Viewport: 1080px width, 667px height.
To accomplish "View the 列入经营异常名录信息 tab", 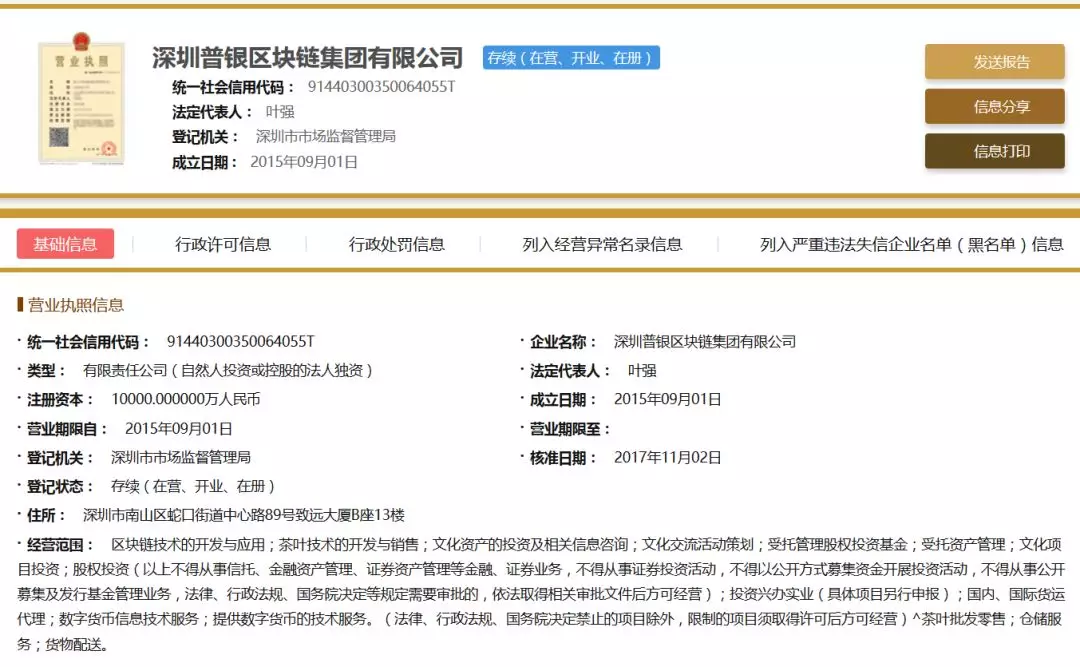I will coord(602,244).
